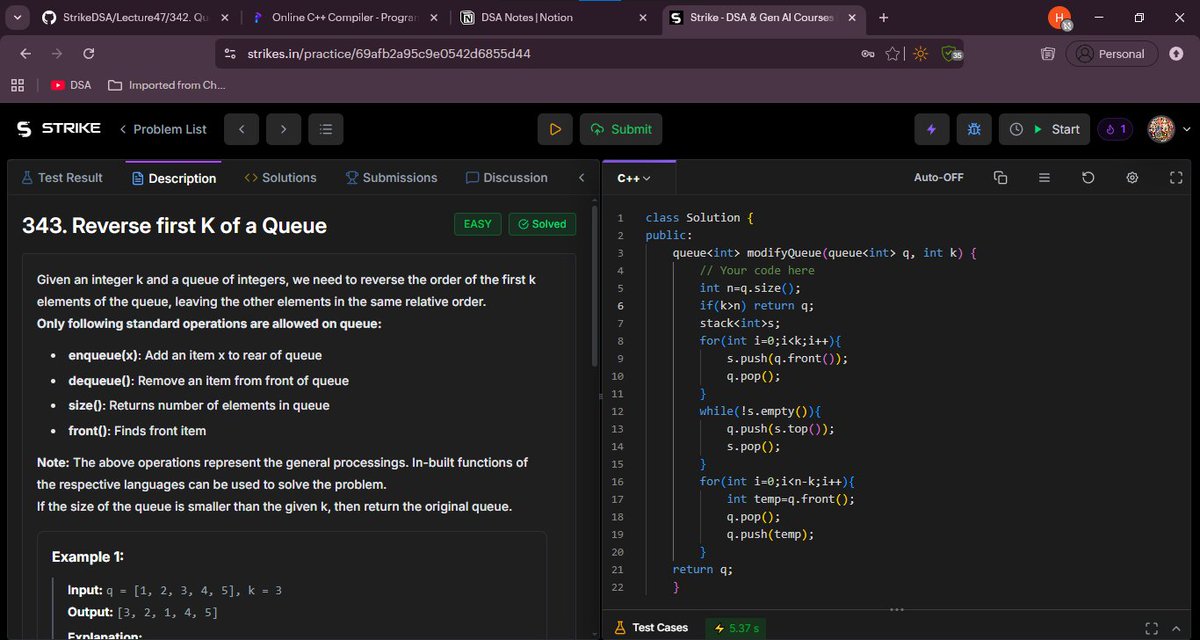
Task: Click the Strike logo
Action: point(58,129)
